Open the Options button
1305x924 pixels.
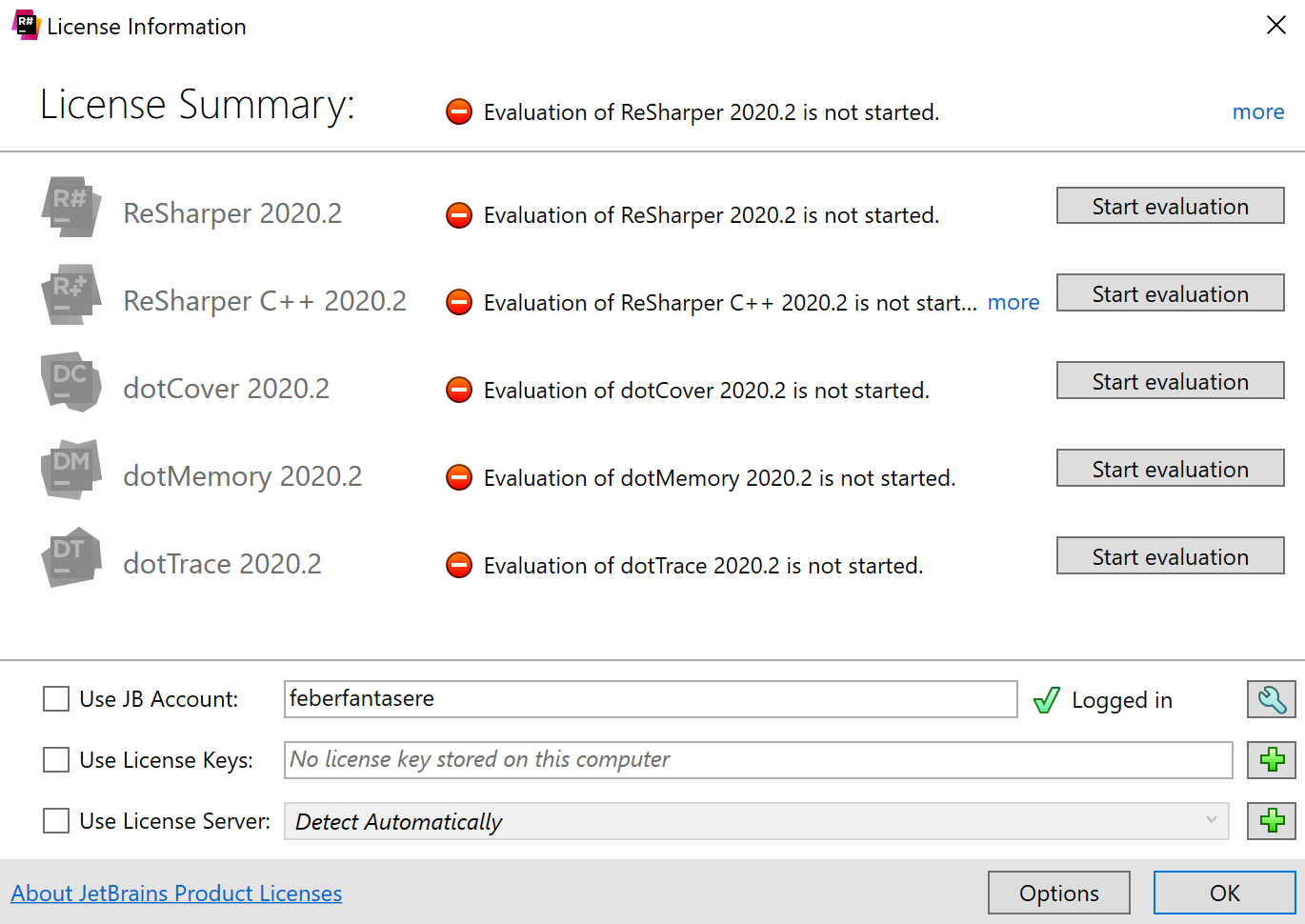(1059, 894)
